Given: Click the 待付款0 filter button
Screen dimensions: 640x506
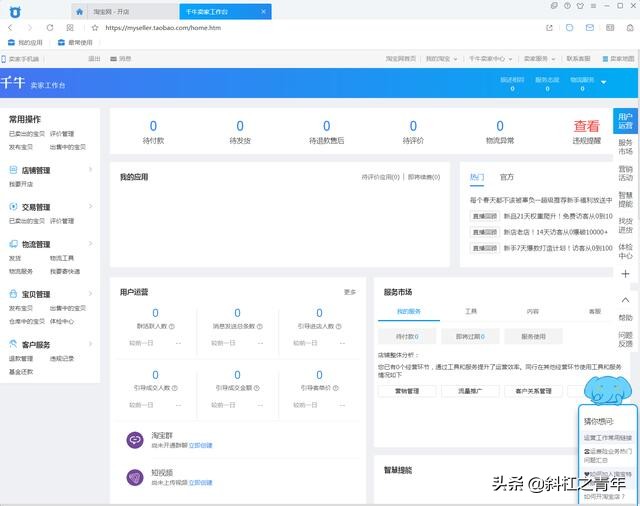Looking at the screenshot, I should tap(407, 337).
